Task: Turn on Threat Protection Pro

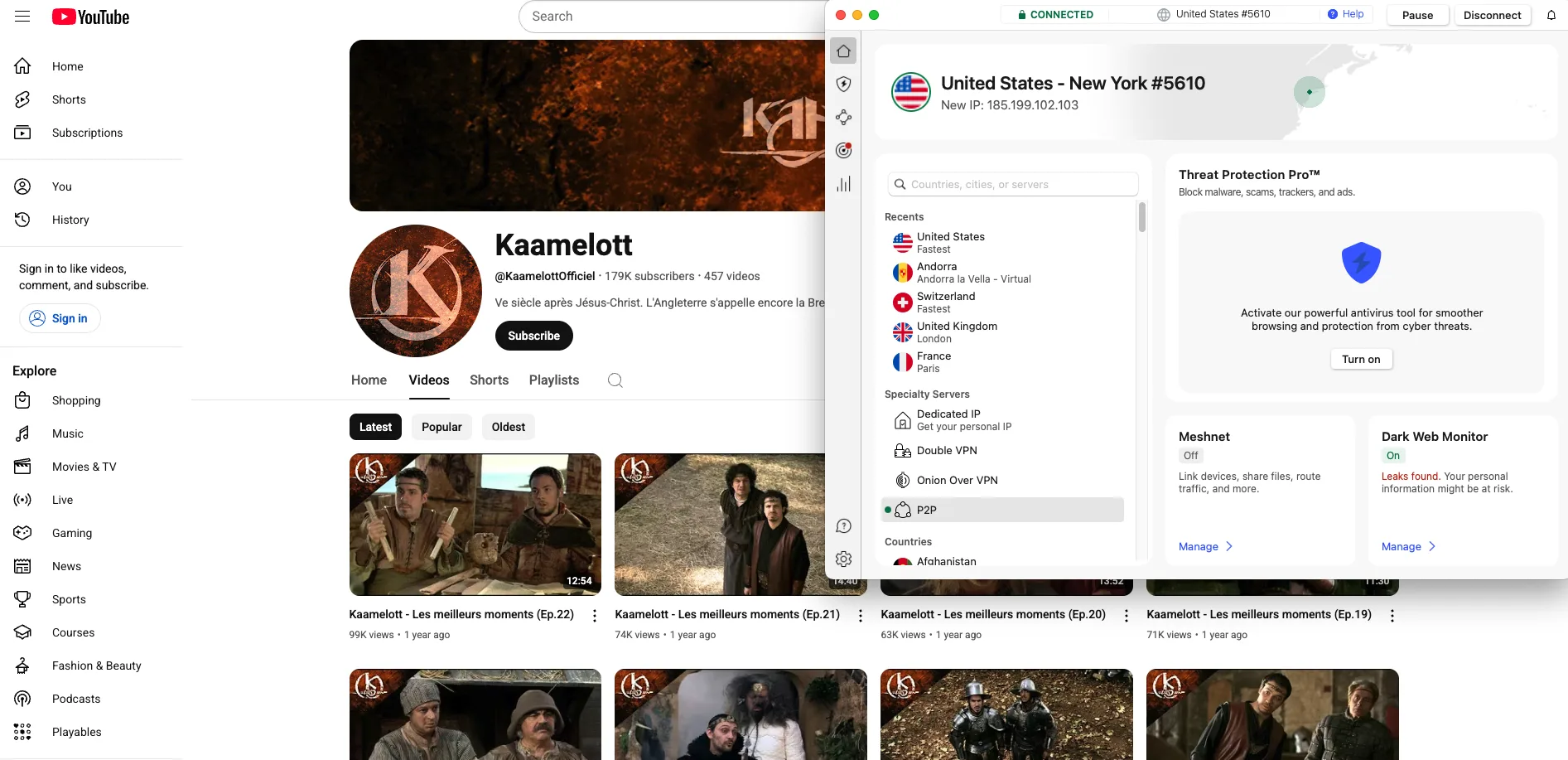Action: pyautogui.click(x=1361, y=359)
